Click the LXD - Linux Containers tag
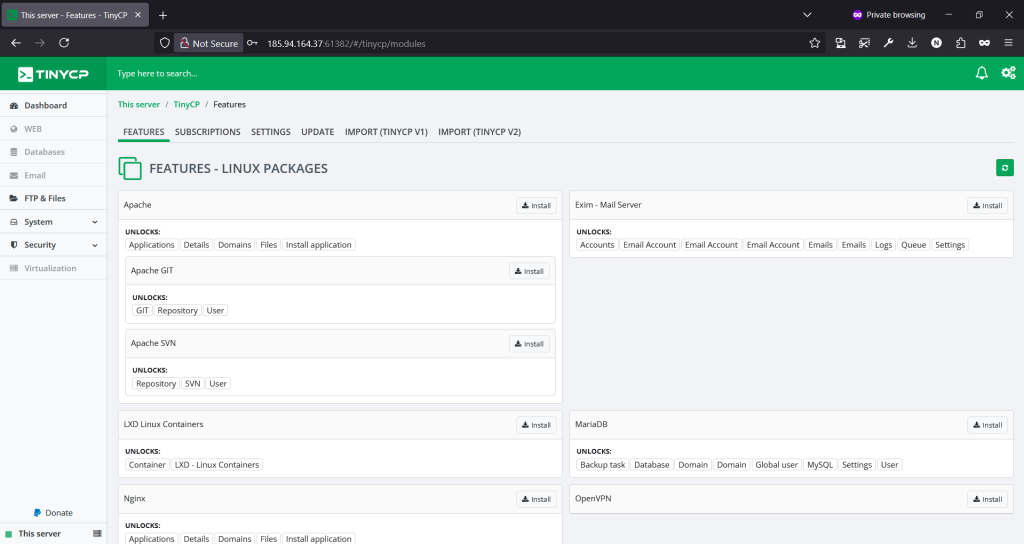This screenshot has height=544, width=1024. [x=217, y=465]
